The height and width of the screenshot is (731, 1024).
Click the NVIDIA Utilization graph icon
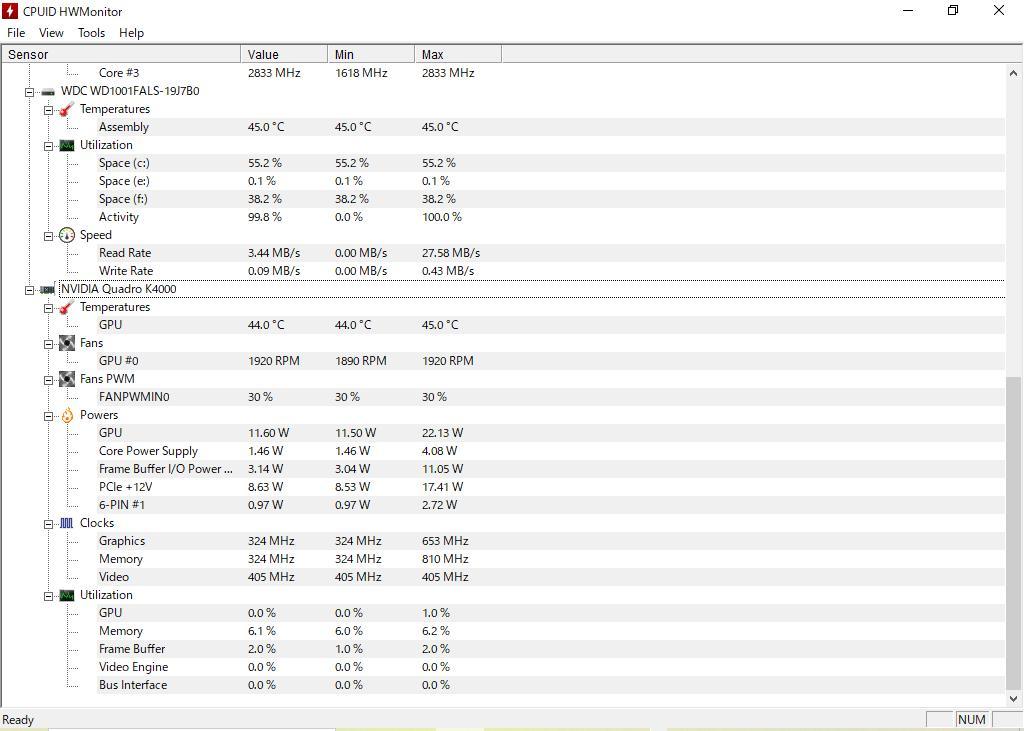click(67, 595)
